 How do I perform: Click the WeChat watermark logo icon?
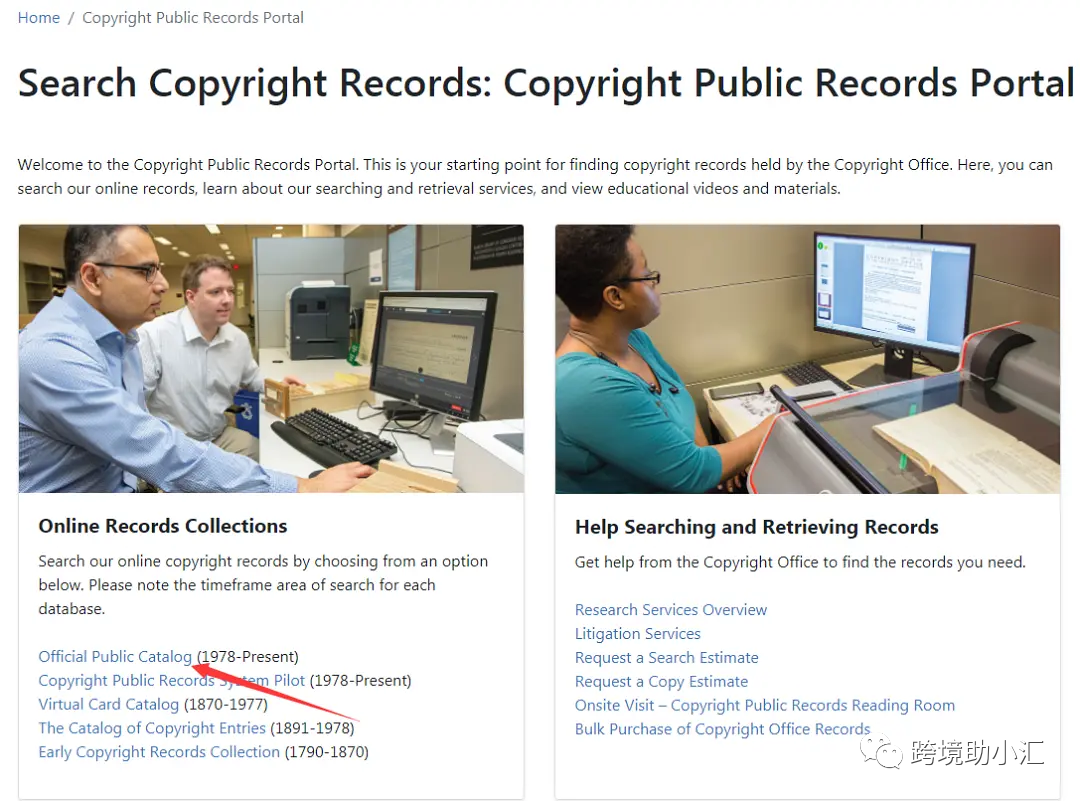pos(881,752)
